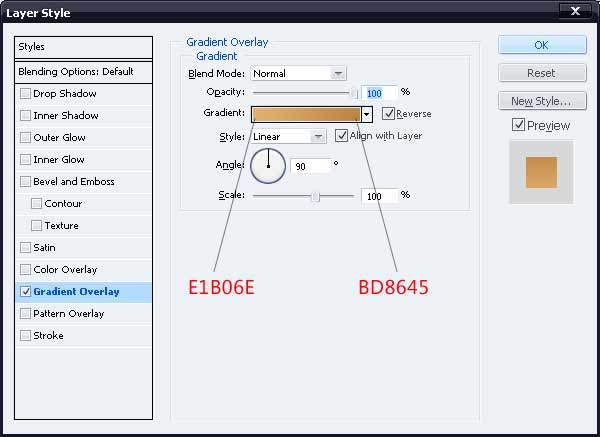Click the Scale slider handle
The image size is (600, 437).
[315, 196]
